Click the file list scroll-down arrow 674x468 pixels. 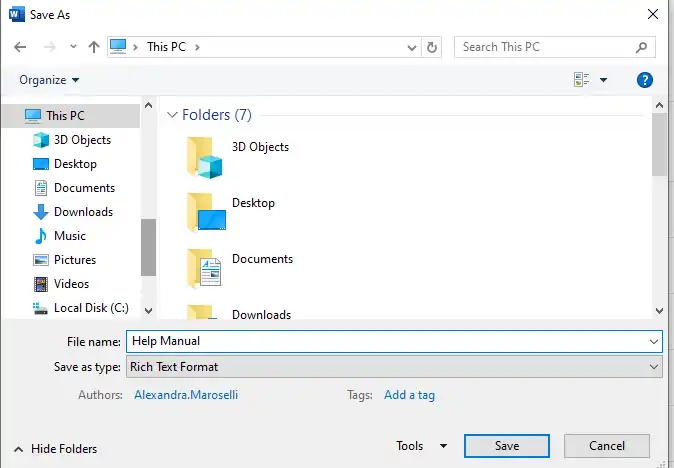(659, 311)
